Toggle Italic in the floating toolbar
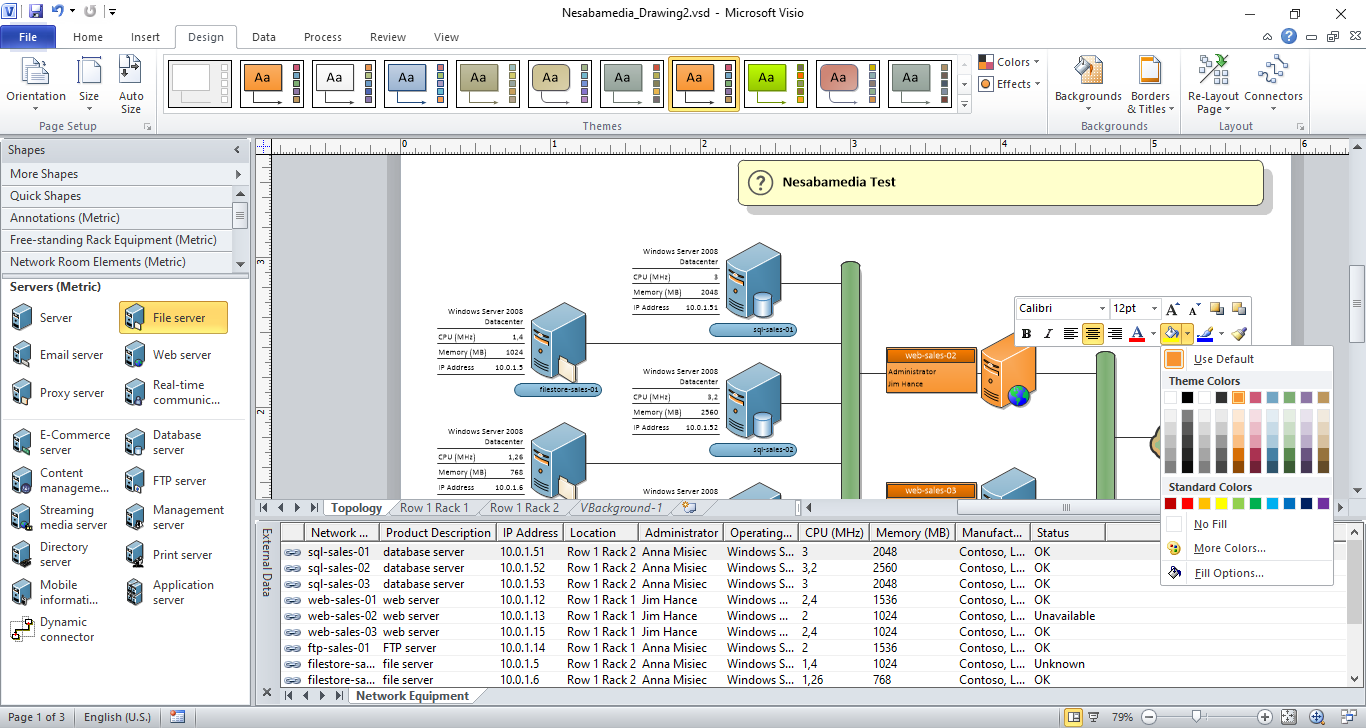 [x=1048, y=334]
